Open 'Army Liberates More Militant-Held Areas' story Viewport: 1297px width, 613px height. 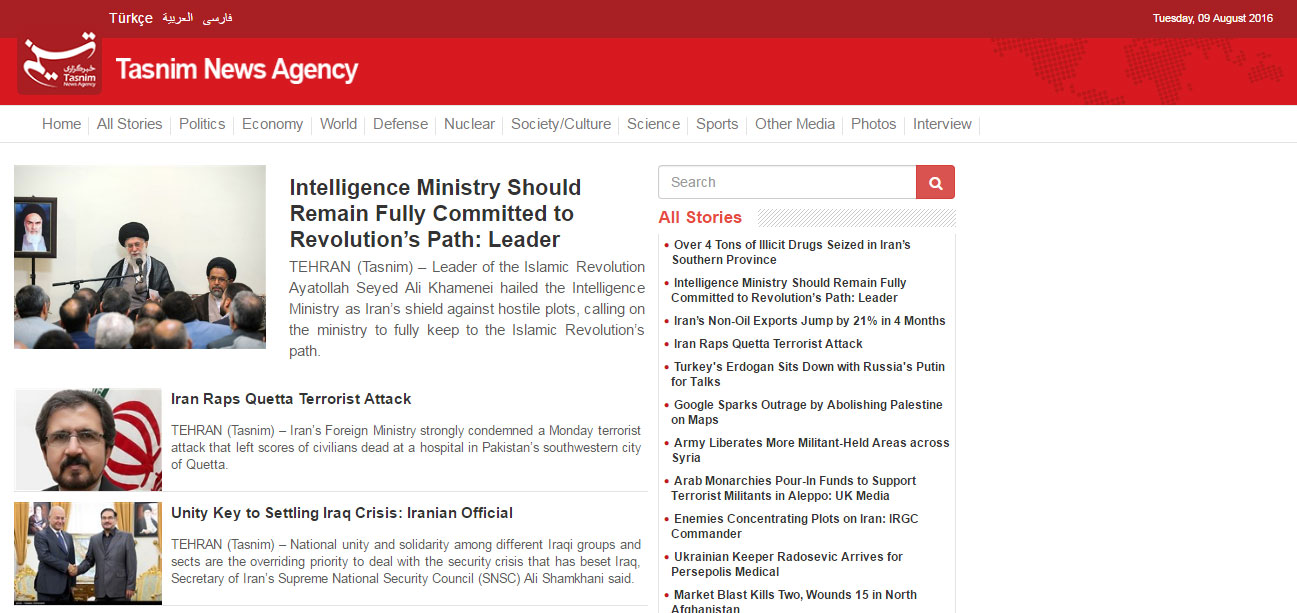(x=811, y=450)
